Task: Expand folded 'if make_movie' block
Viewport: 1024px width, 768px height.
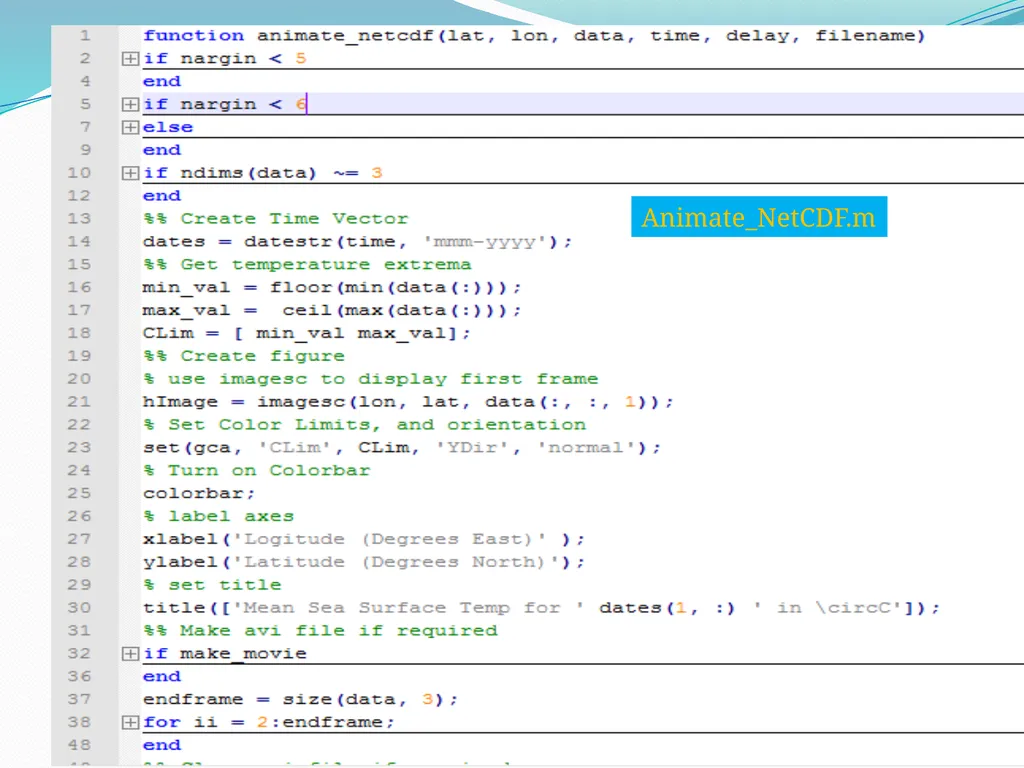Action: (x=130, y=654)
